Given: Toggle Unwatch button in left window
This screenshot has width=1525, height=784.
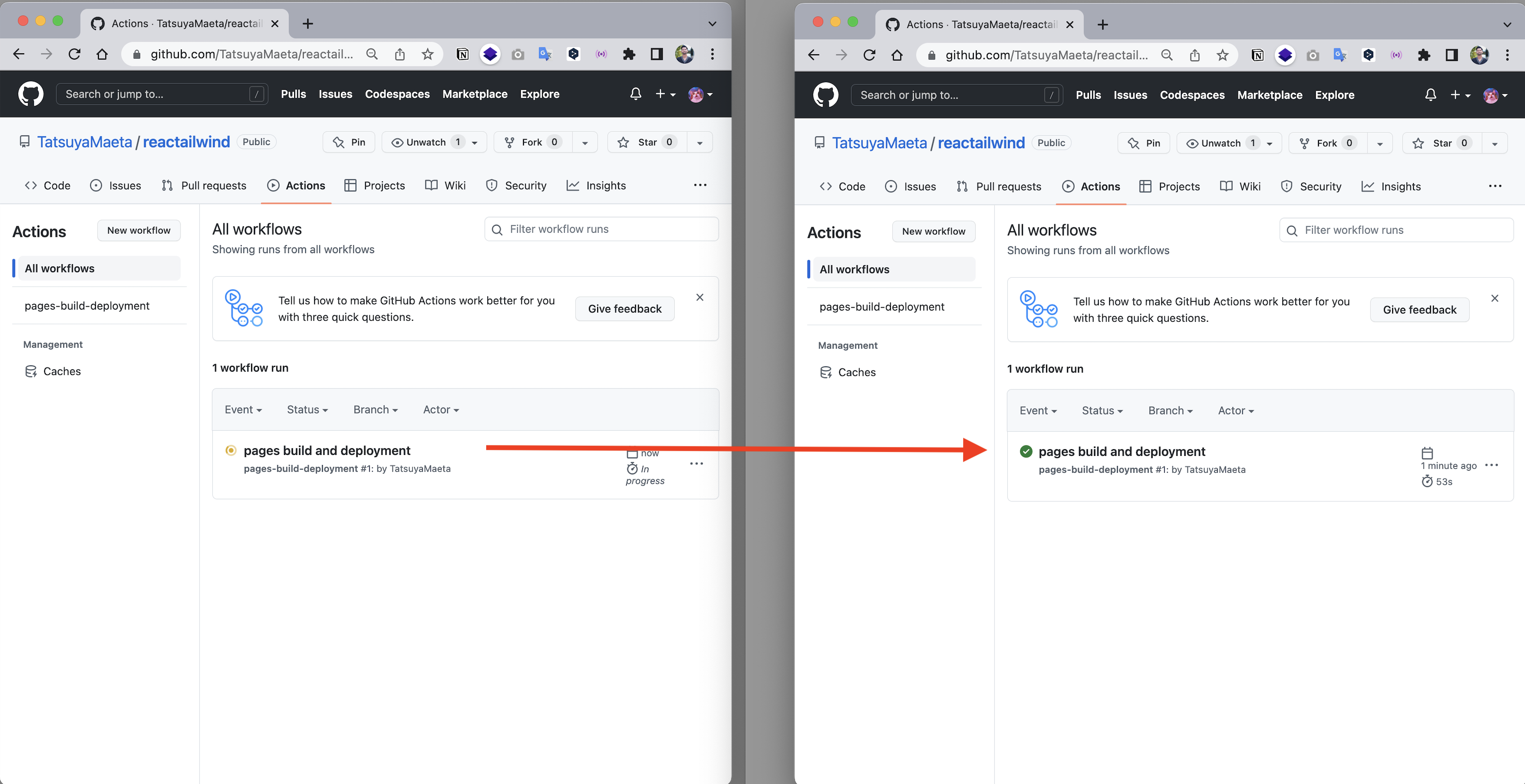Looking at the screenshot, I should 426,142.
